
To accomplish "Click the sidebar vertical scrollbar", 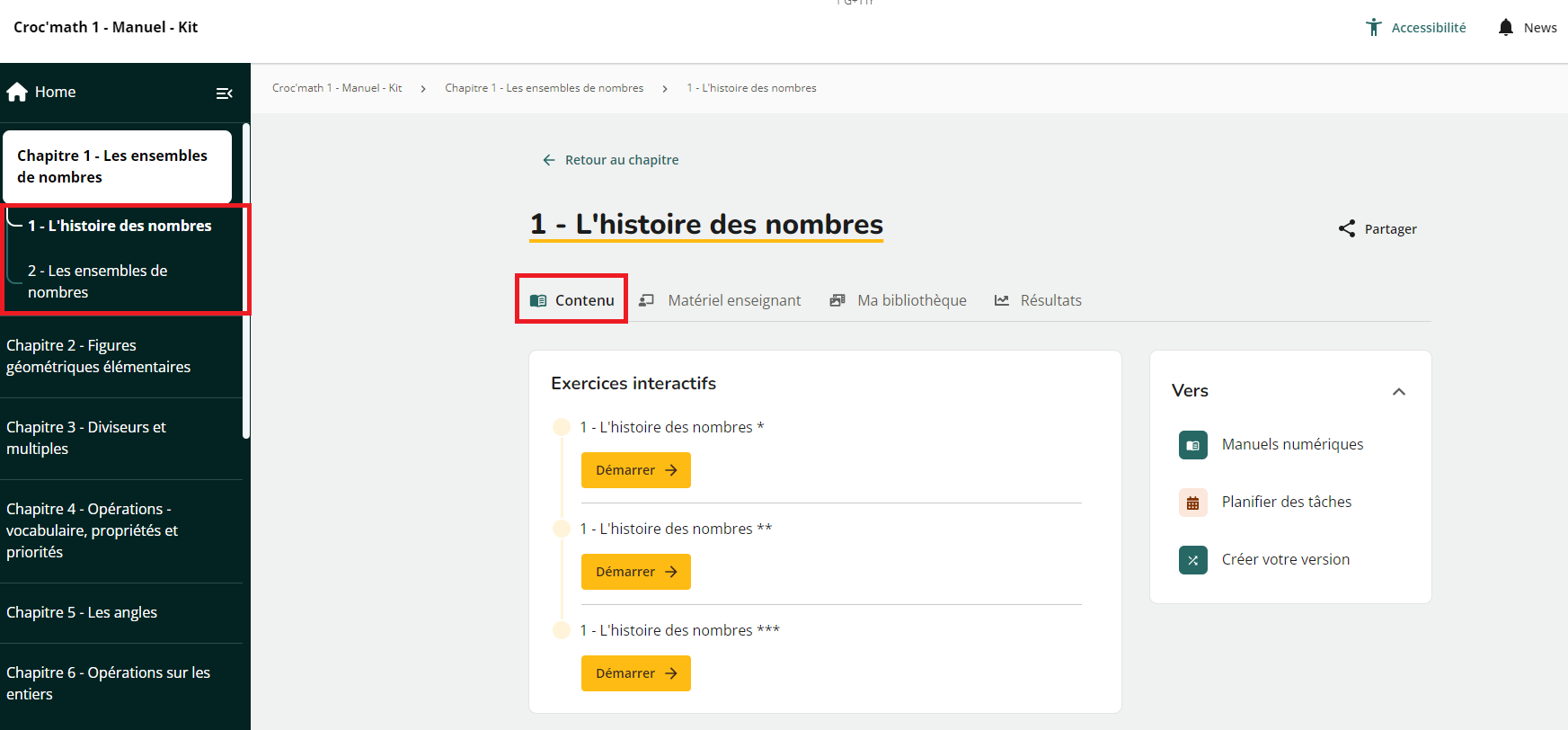I will point(246,280).
